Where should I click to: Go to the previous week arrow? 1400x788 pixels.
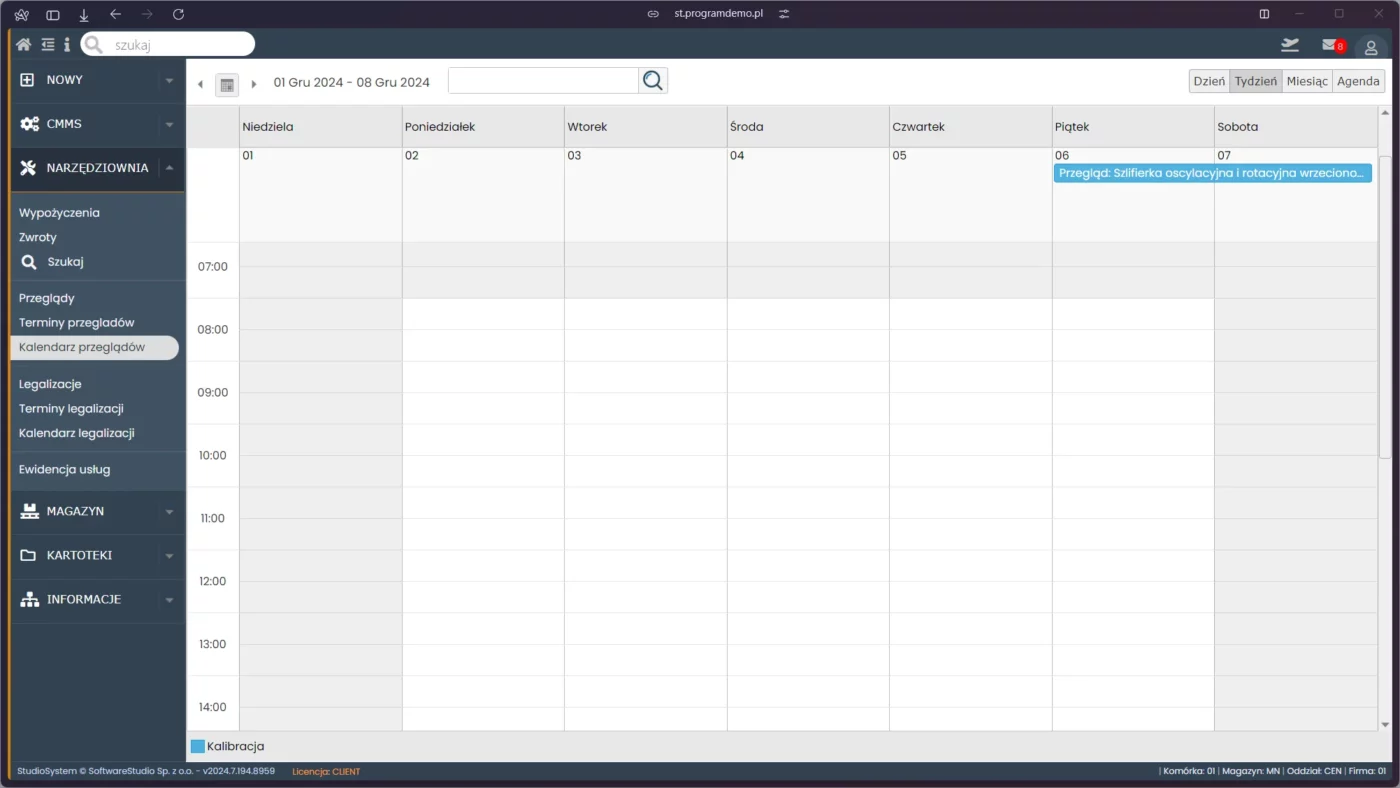(x=200, y=84)
